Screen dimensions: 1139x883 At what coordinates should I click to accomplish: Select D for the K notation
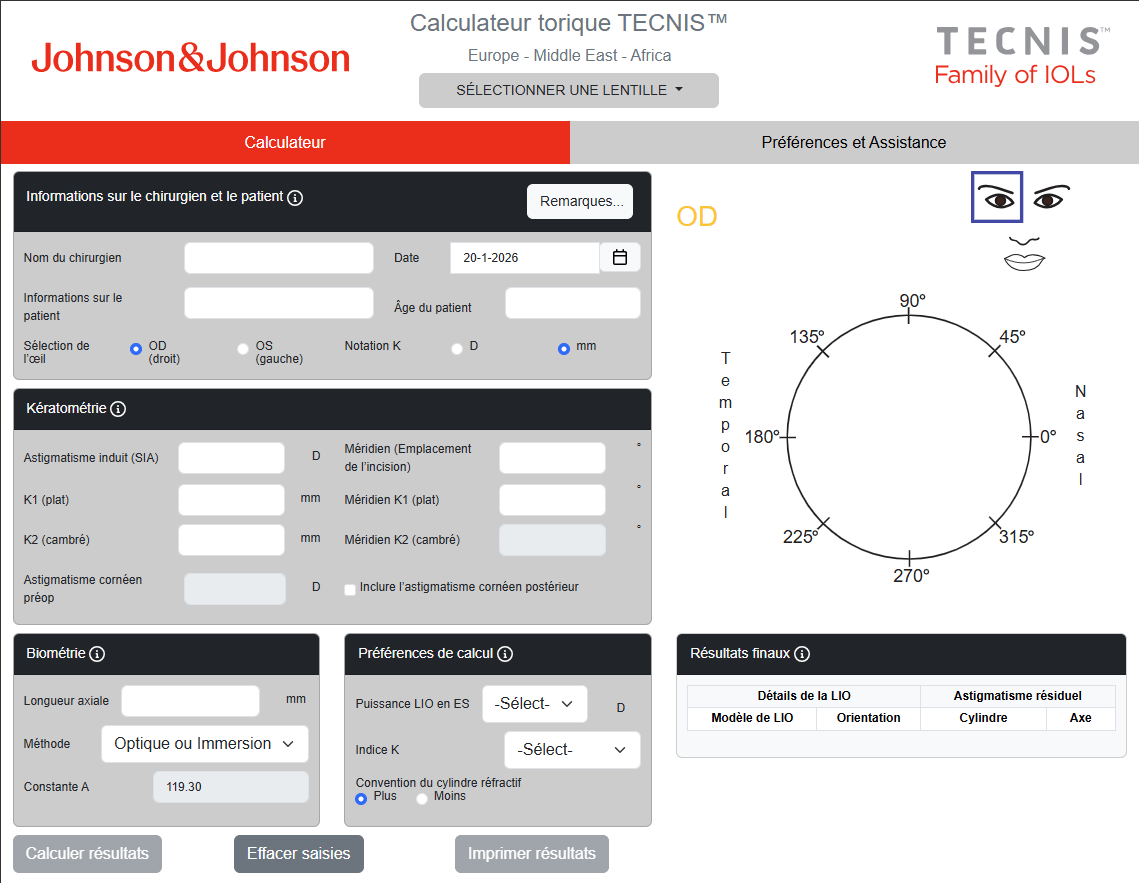point(457,349)
